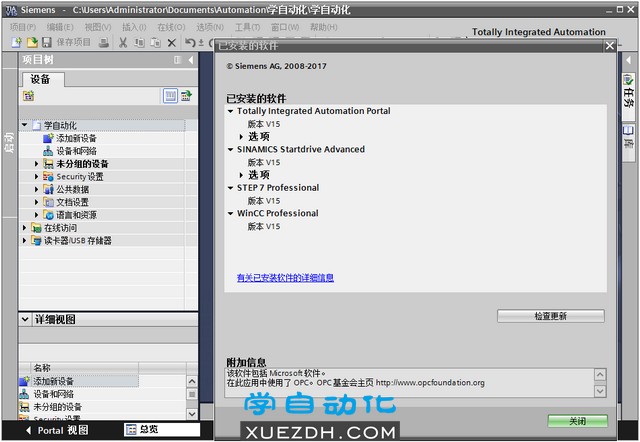Switch to Portal 视图
This screenshot has height=442, width=640.
pos(57,430)
